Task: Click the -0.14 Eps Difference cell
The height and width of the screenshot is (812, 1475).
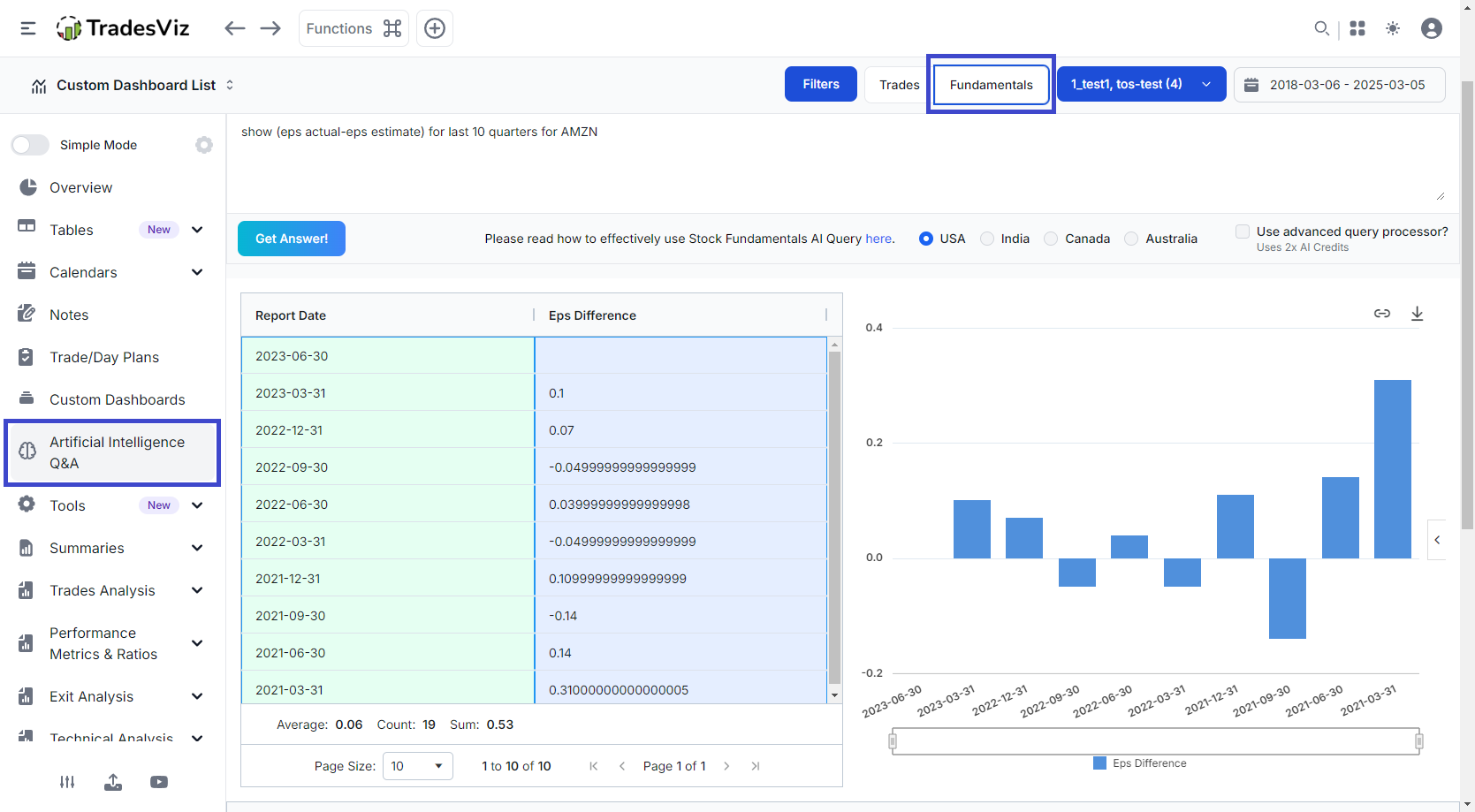Action: pos(680,616)
